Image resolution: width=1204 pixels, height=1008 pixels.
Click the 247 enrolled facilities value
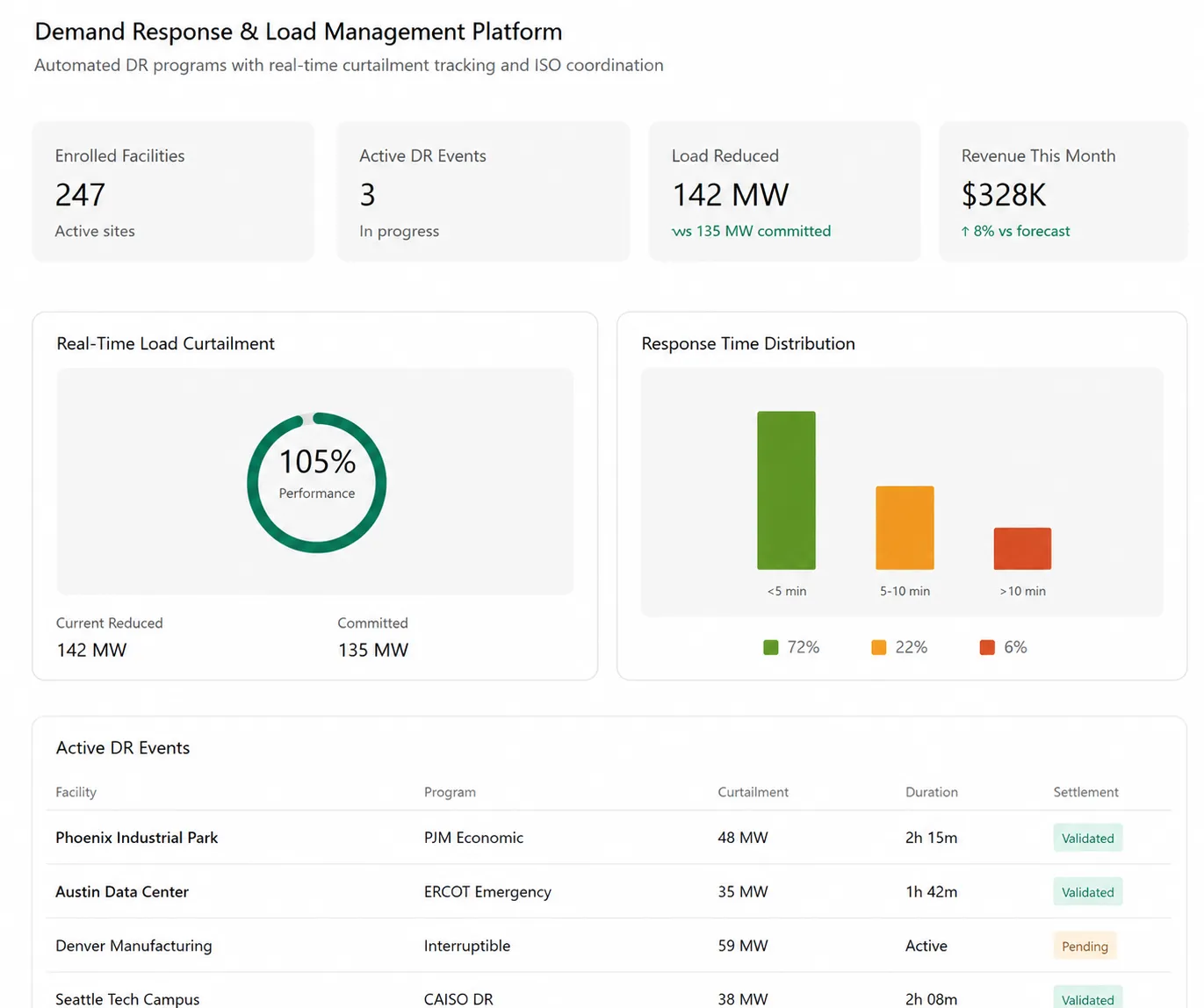[x=80, y=195]
